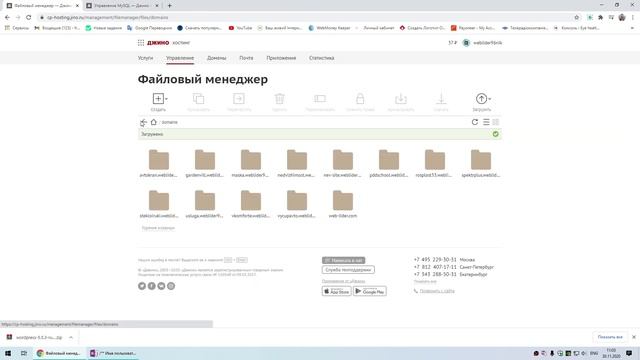
Task: Bookmark this page with the star
Action: point(577,17)
